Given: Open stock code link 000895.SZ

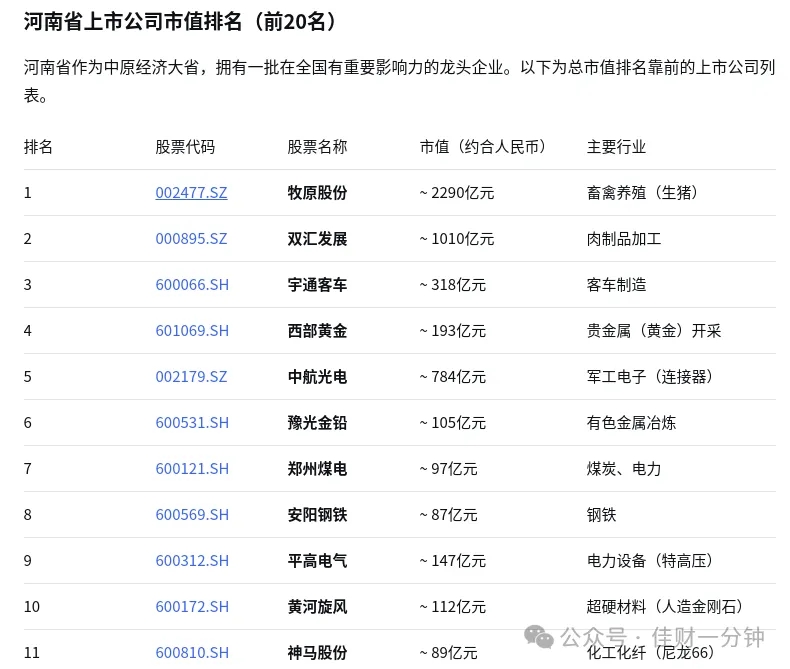Looking at the screenshot, I should point(191,238).
